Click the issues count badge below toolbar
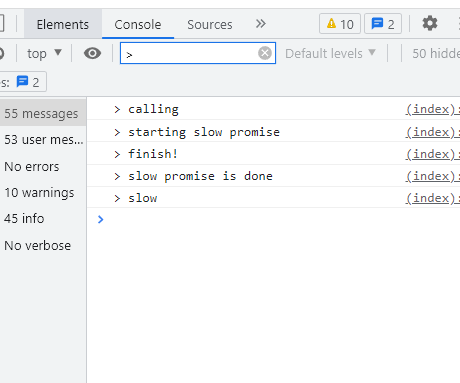The image size is (460, 383). click(23, 82)
